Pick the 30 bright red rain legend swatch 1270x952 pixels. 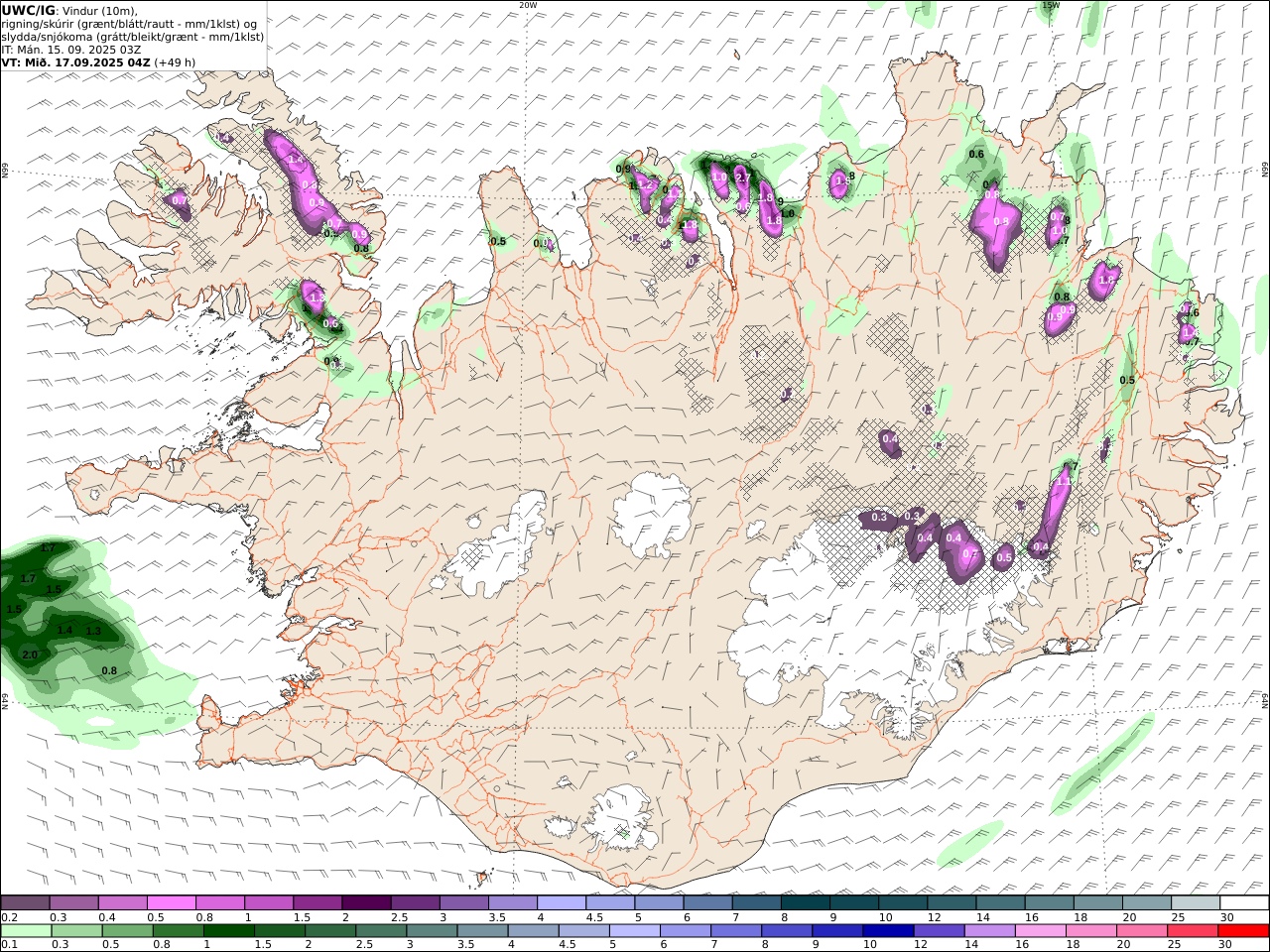(1242, 930)
